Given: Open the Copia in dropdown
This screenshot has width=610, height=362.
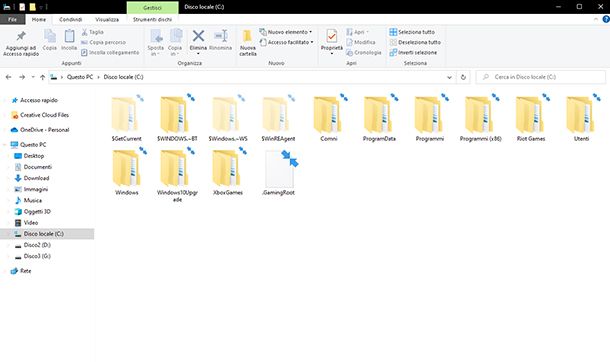Looking at the screenshot, I should [x=175, y=42].
